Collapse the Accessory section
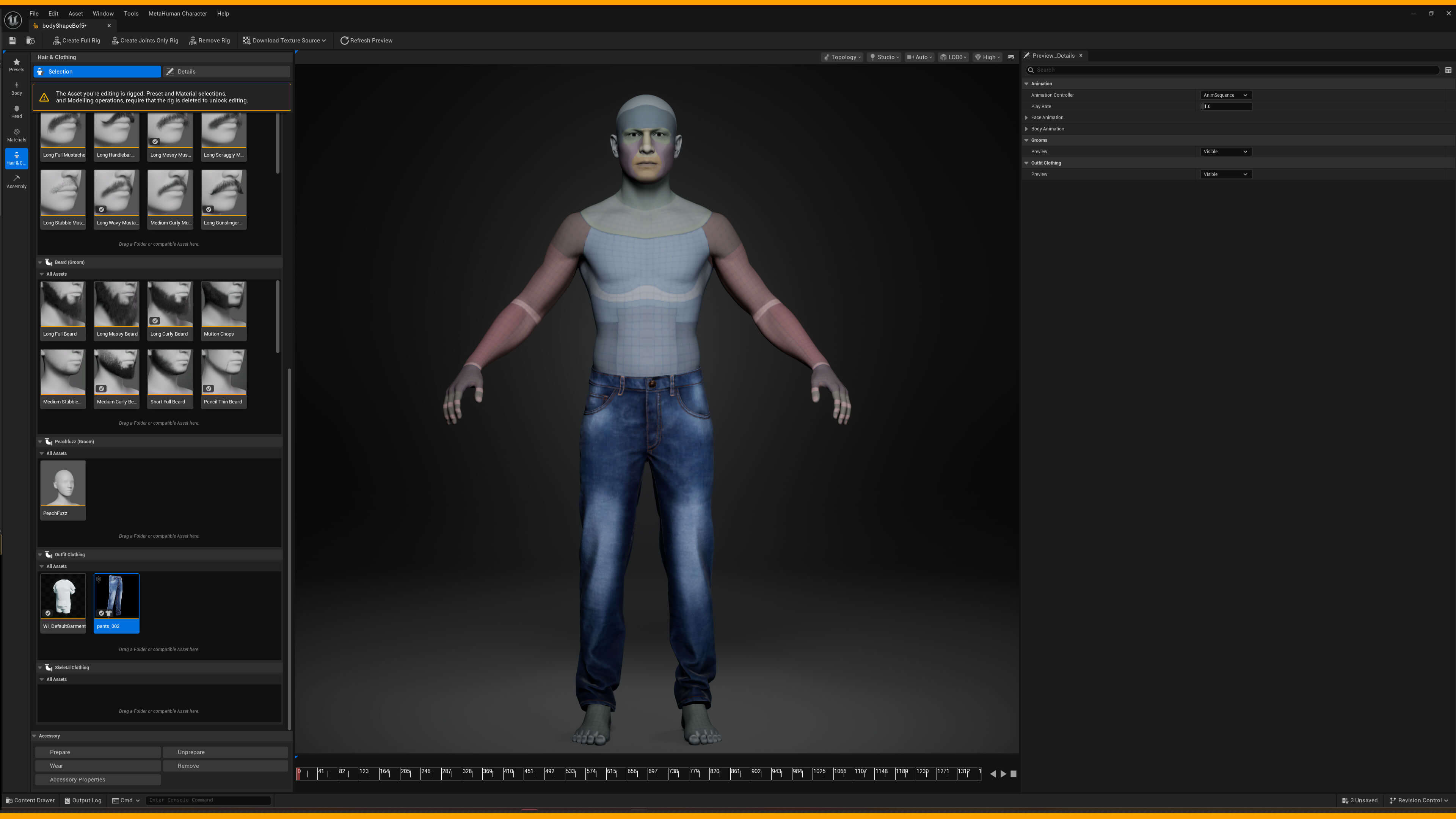This screenshot has height=819, width=1456. coord(35,736)
